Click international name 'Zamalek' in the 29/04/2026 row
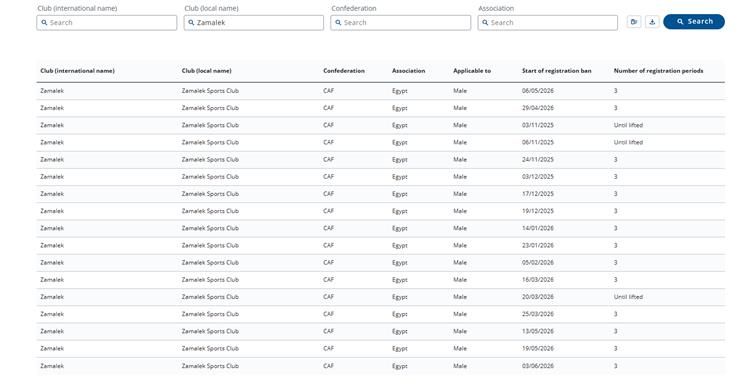The image size is (750, 384). pos(52,108)
